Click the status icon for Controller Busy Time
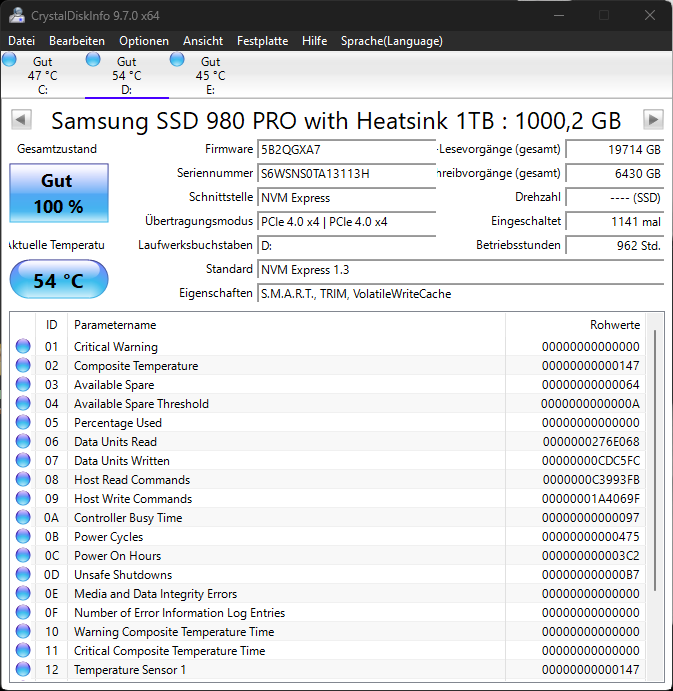Screen dimensions: 673x691 tap(23, 517)
